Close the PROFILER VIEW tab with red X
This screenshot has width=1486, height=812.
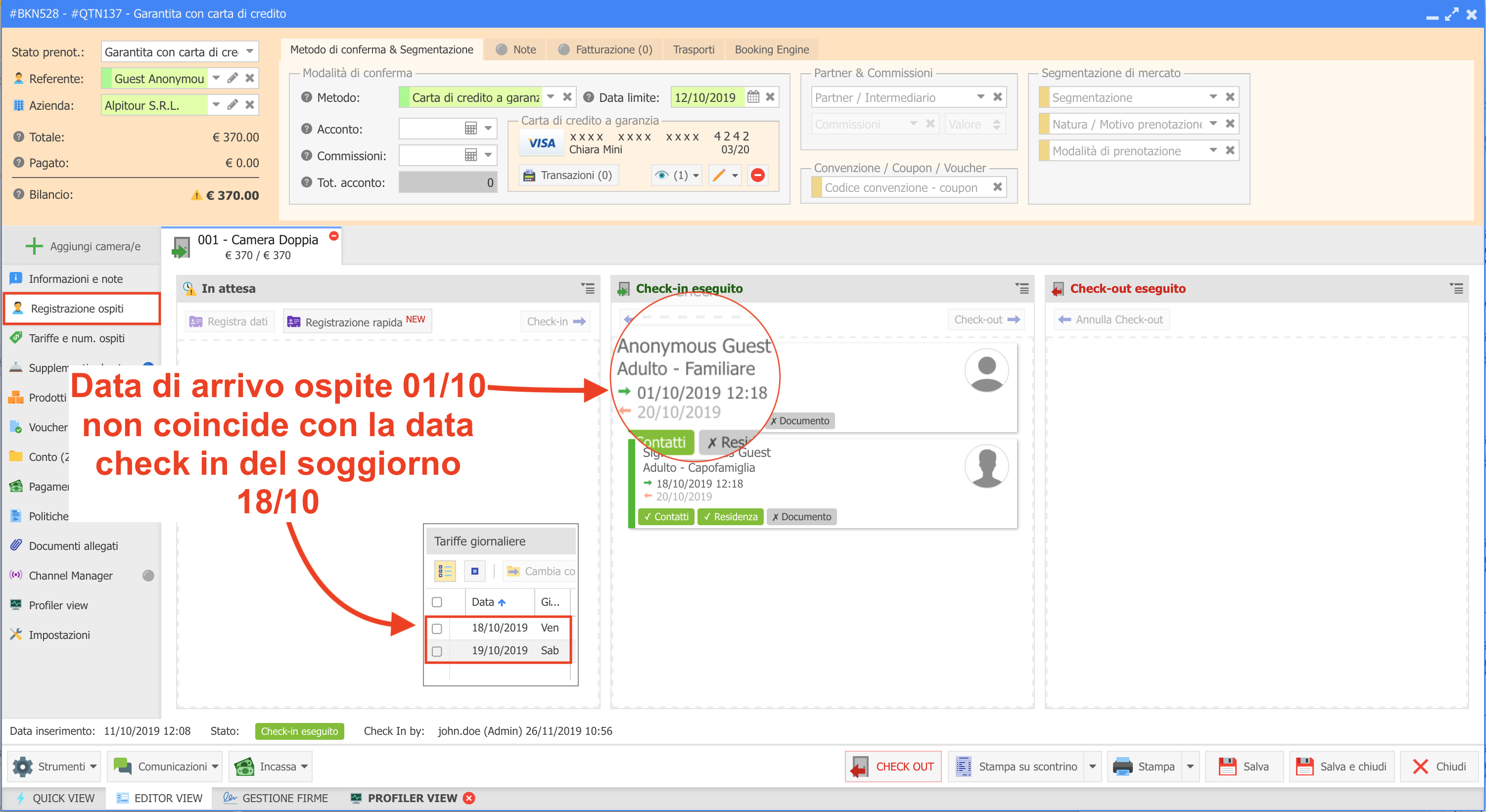469,798
